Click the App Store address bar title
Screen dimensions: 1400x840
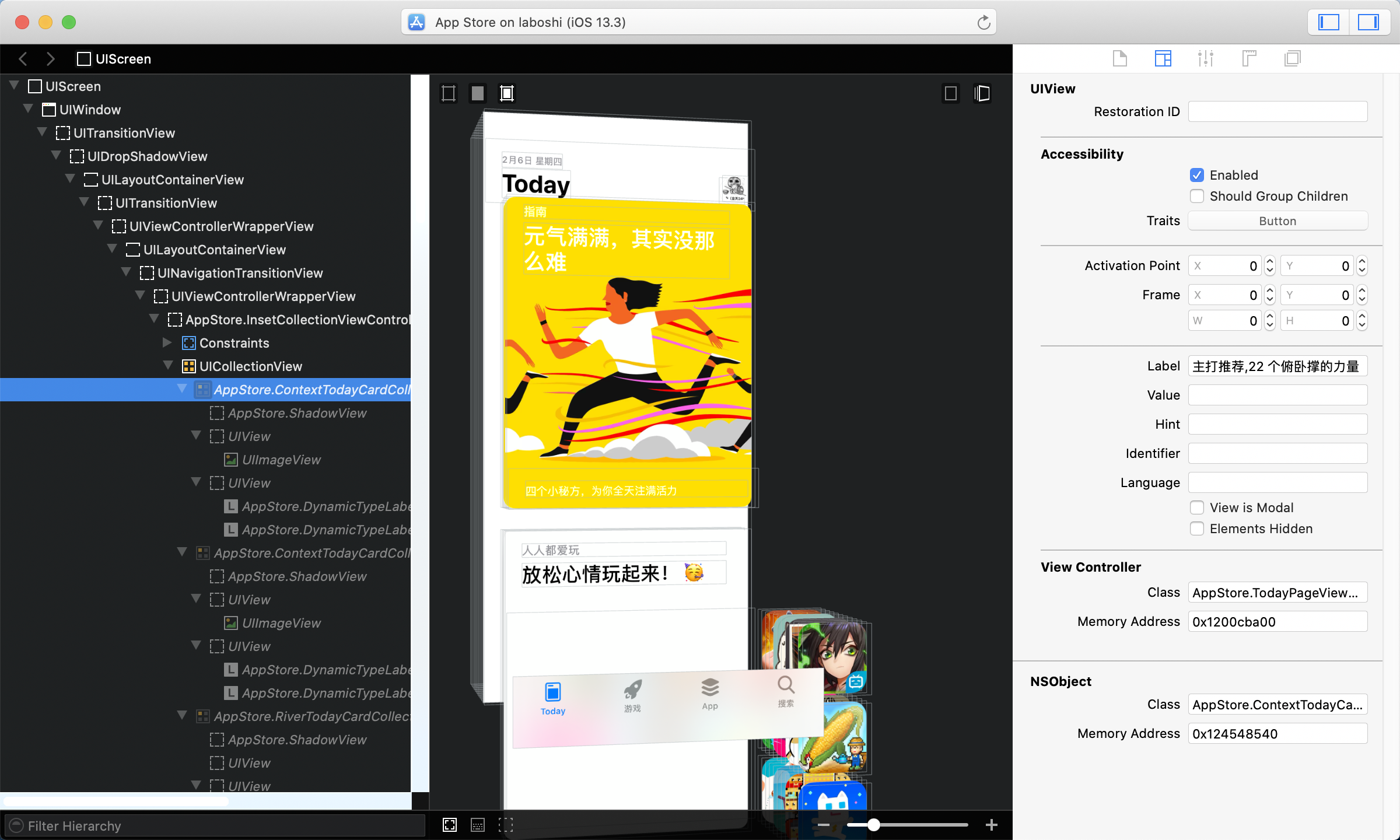pos(530,23)
